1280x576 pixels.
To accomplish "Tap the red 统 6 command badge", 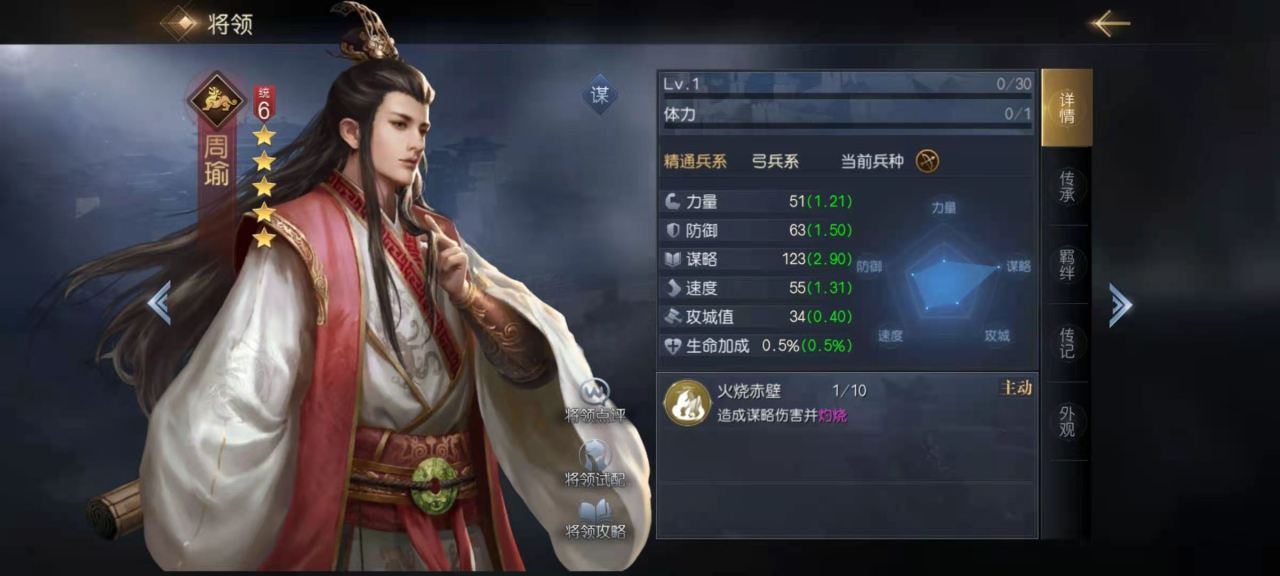I will coord(264,104).
